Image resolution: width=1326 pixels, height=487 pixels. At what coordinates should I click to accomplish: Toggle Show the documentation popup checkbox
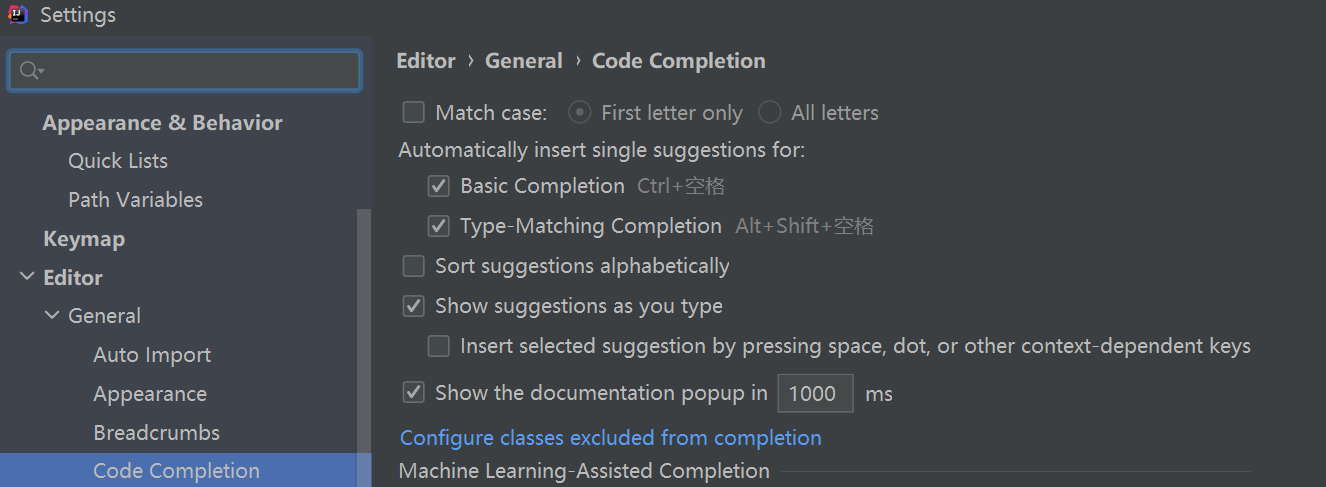click(414, 392)
